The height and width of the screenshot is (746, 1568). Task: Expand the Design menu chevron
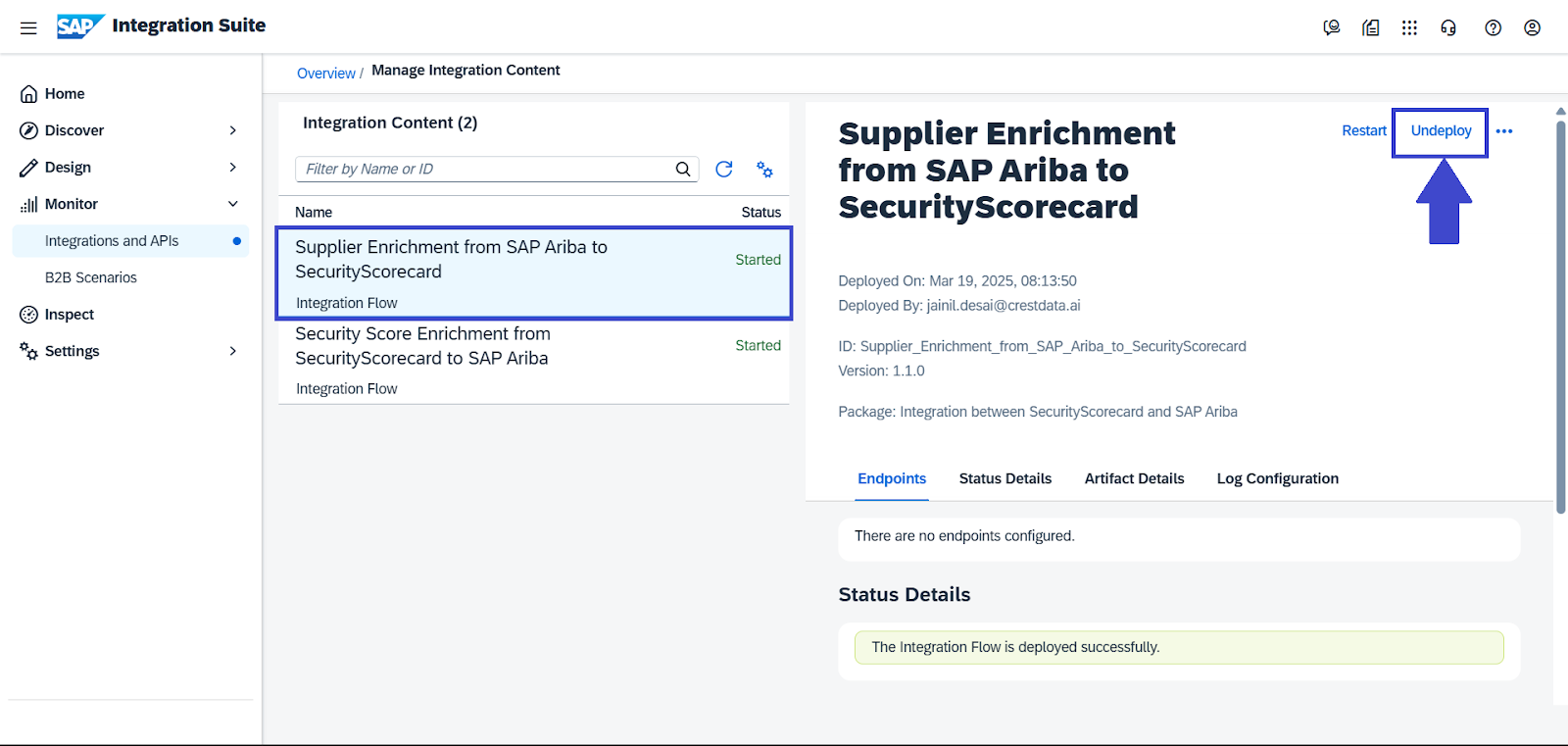pos(232,168)
